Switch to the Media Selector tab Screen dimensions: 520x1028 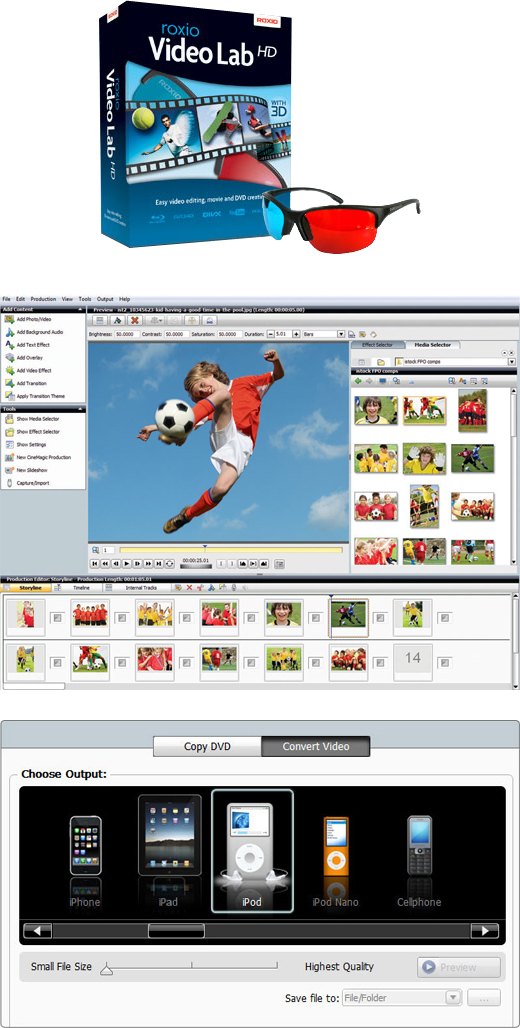click(x=433, y=345)
